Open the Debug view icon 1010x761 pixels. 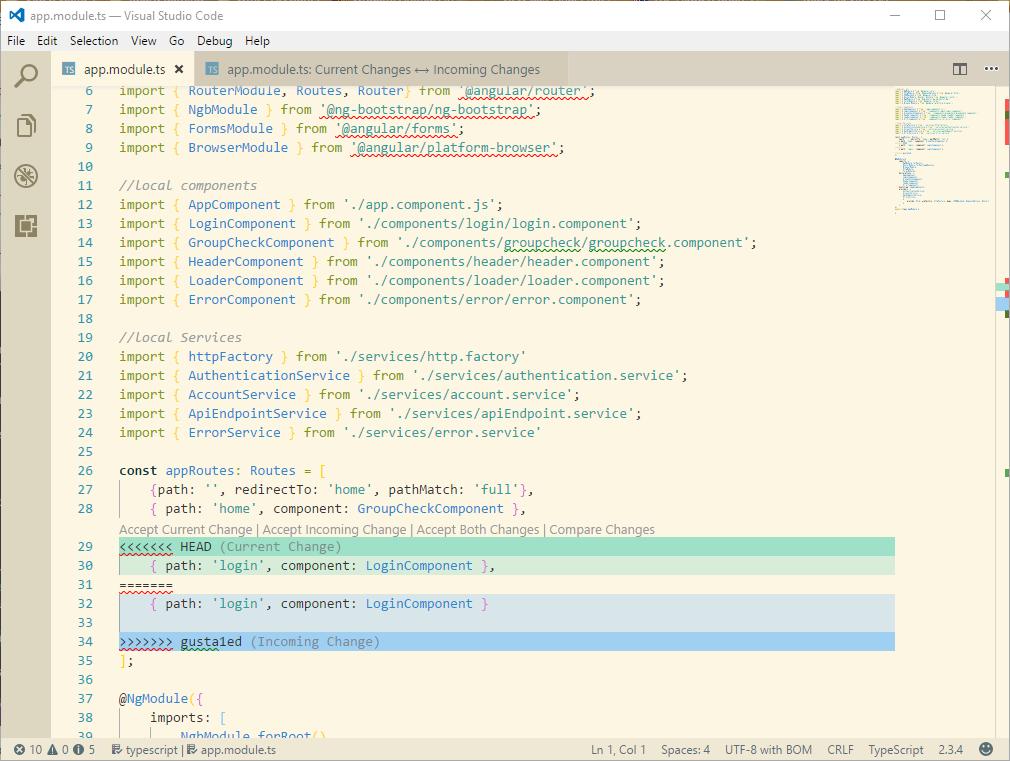[26, 176]
